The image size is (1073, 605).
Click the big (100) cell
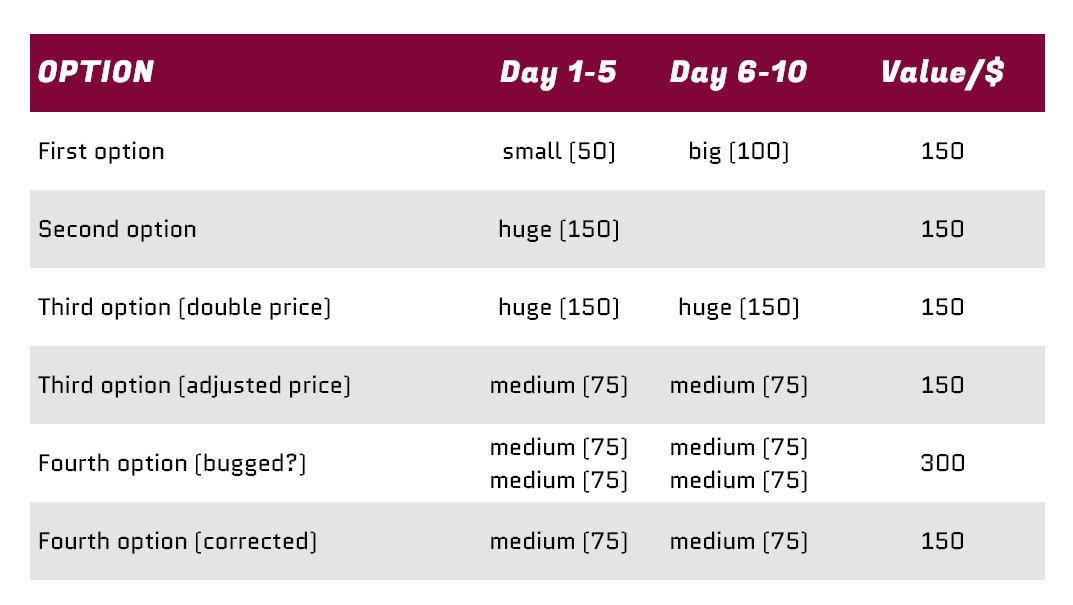click(x=739, y=151)
